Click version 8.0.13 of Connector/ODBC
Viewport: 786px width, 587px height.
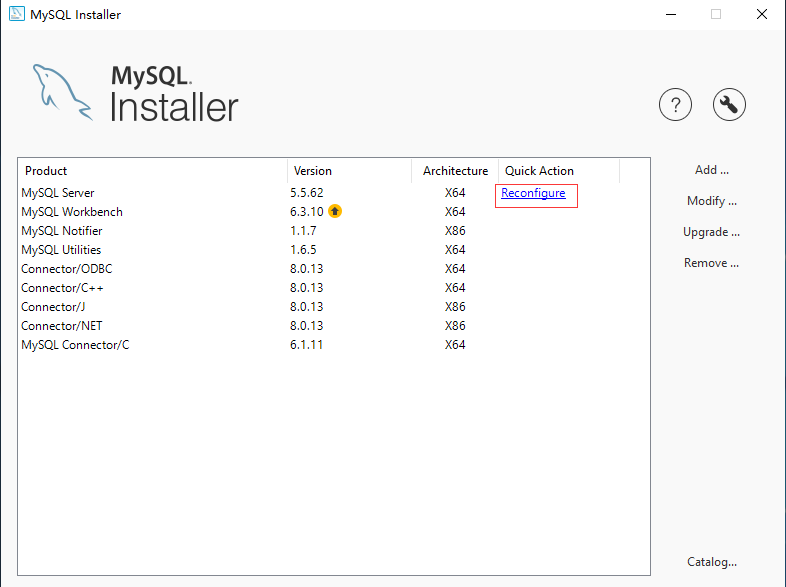[306, 269]
